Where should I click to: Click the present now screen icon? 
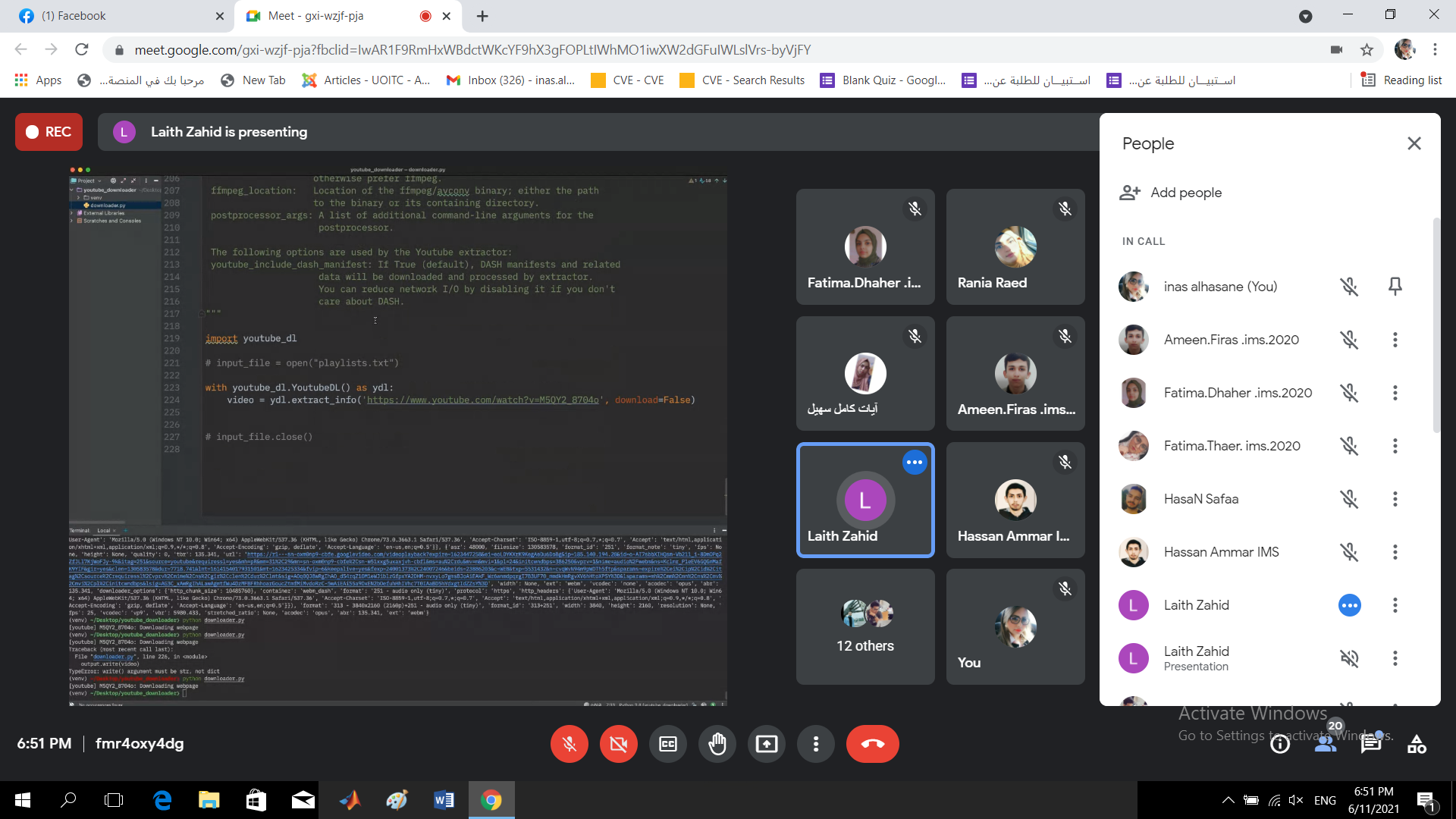(766, 744)
